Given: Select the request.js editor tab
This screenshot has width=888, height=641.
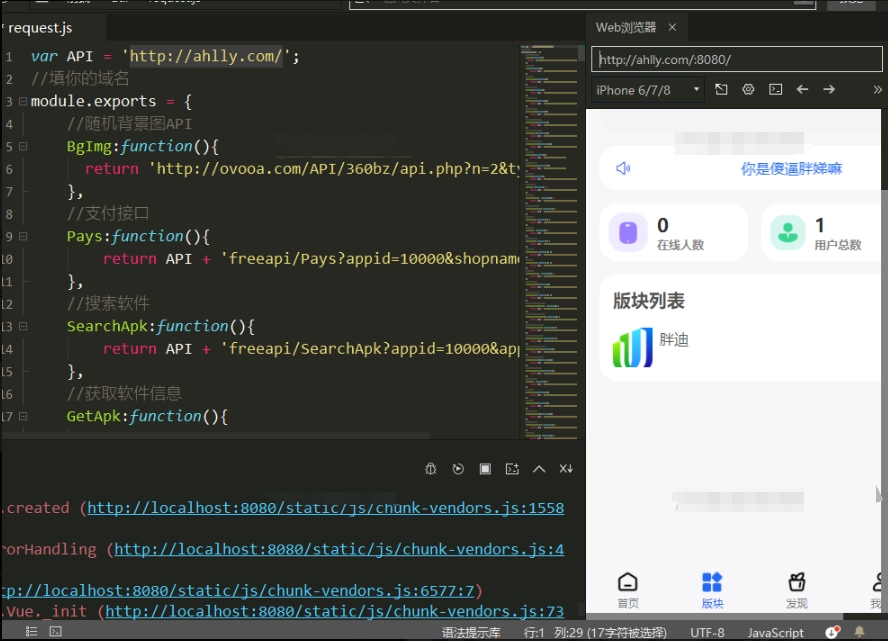Looking at the screenshot, I should [40, 28].
